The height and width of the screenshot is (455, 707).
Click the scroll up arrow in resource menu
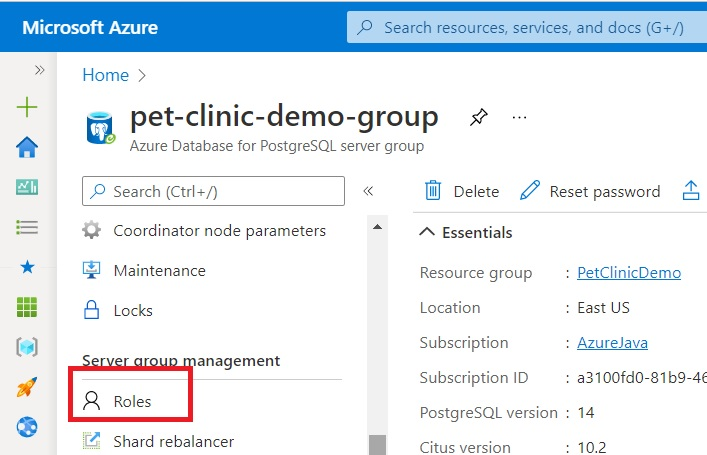coord(377,227)
